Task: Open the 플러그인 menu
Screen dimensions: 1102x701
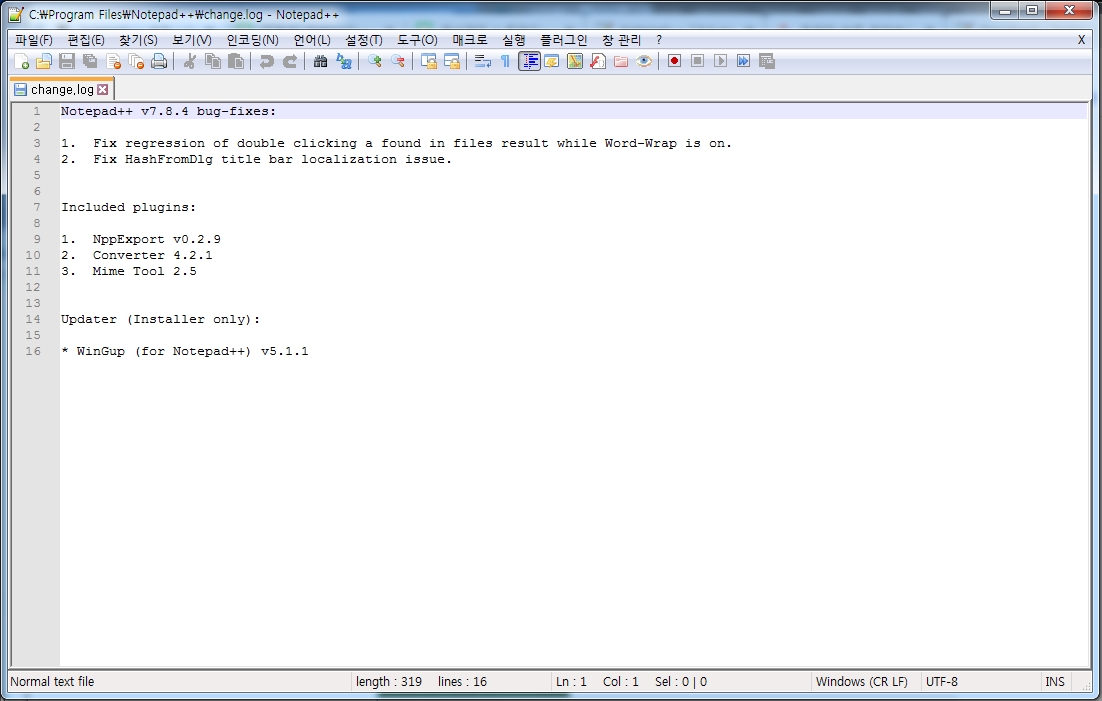Action: pyautogui.click(x=563, y=40)
